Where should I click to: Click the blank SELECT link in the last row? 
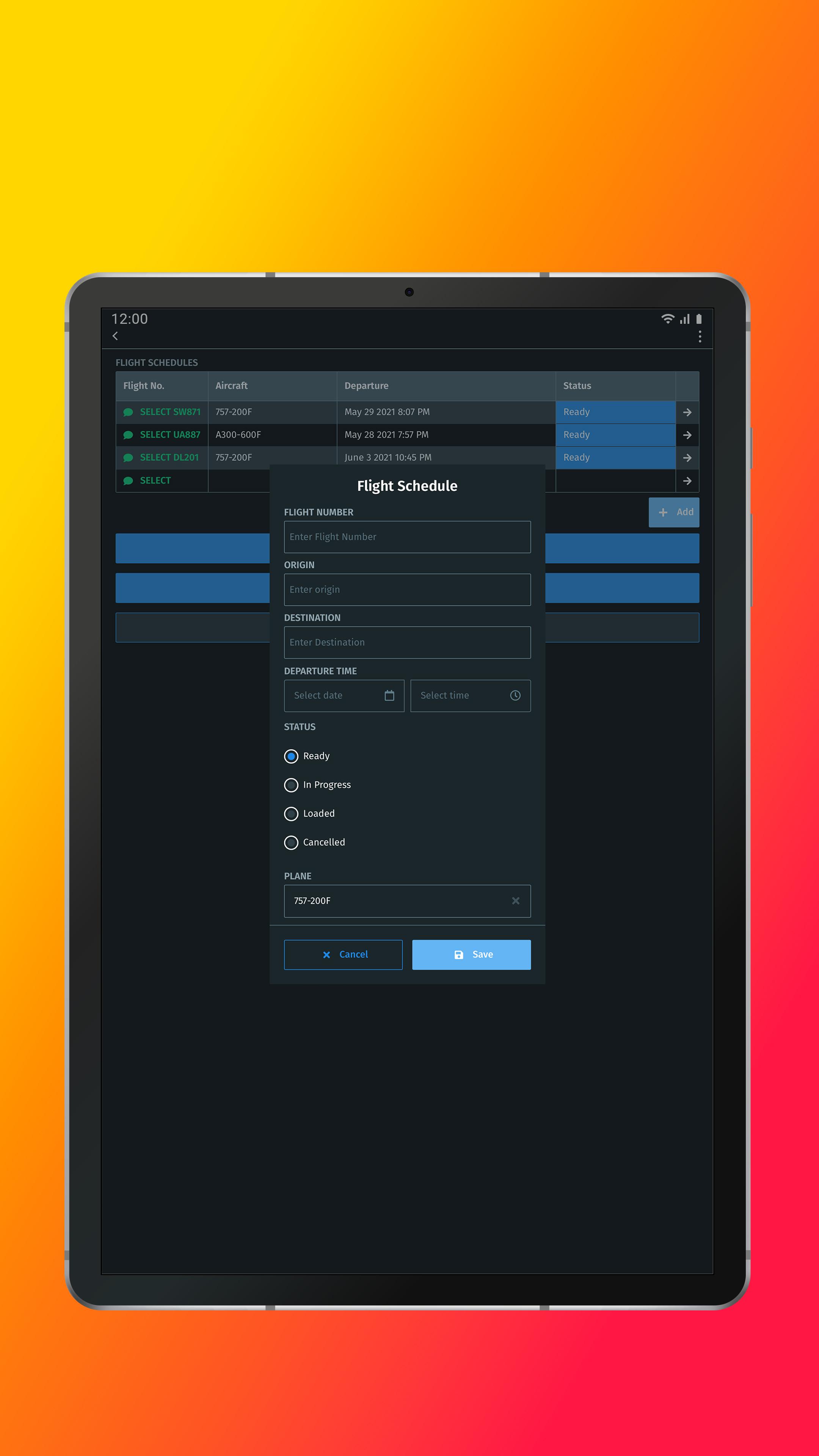pyautogui.click(x=155, y=480)
